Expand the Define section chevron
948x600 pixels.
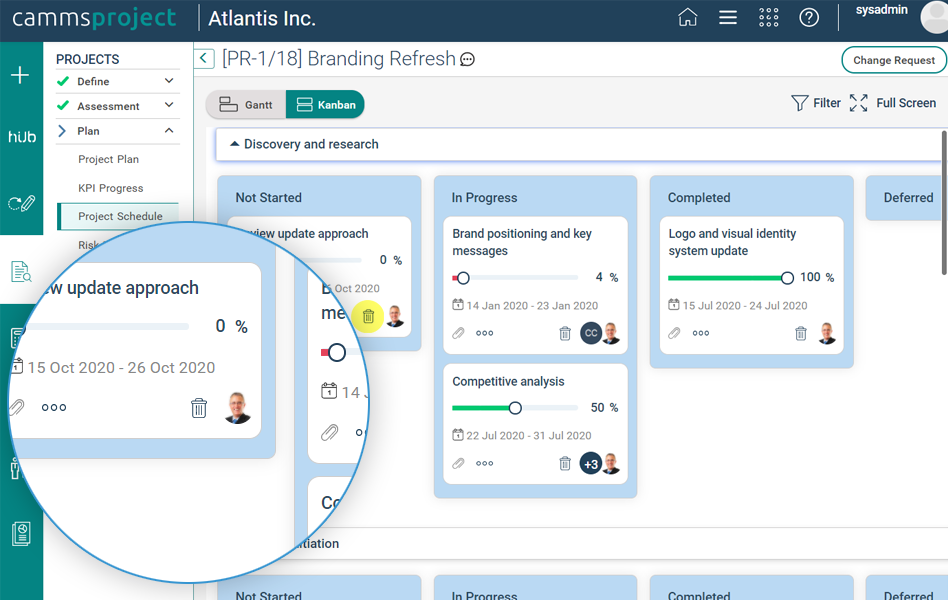[x=169, y=81]
